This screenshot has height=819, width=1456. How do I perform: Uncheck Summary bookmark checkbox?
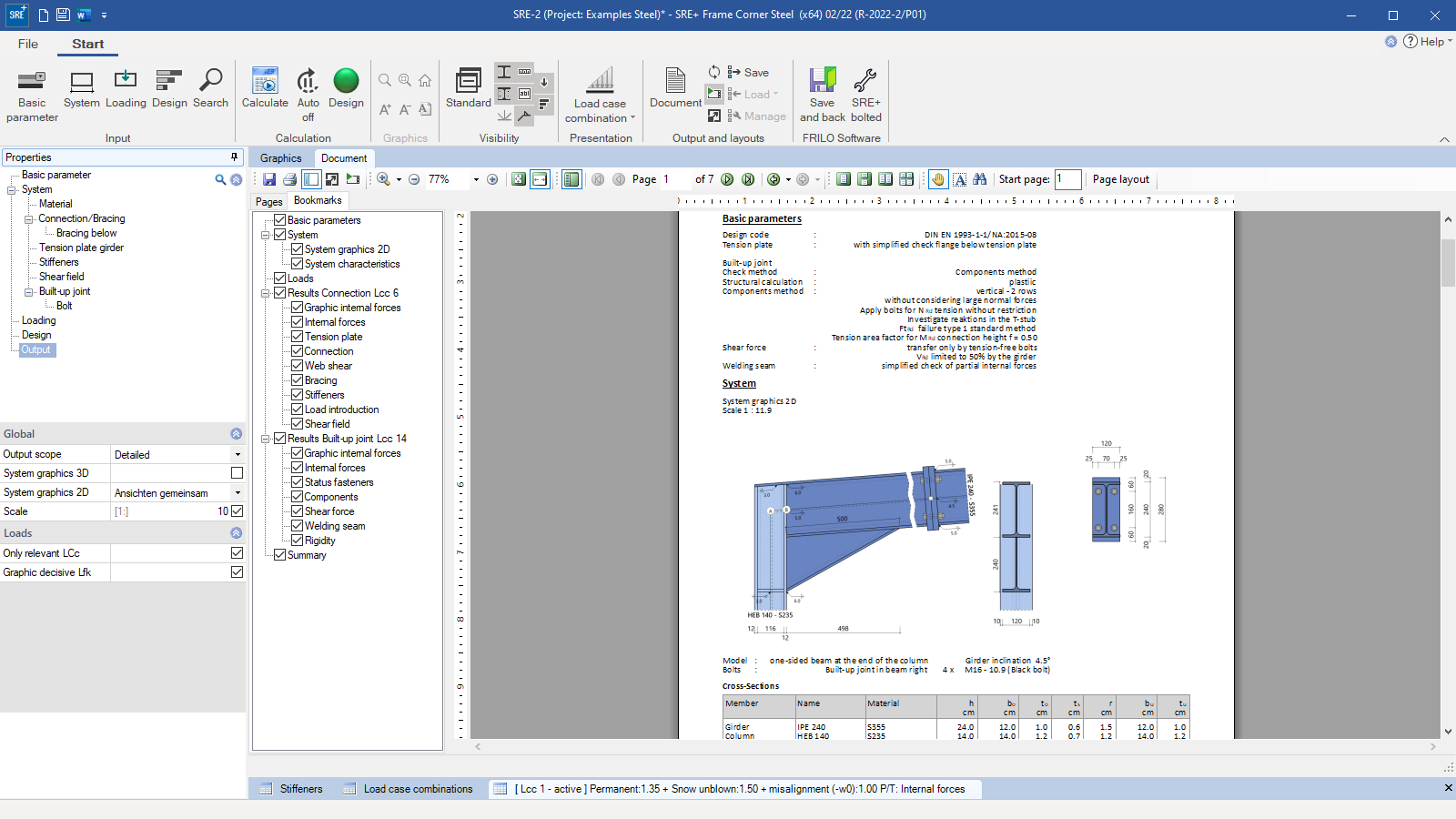click(x=280, y=555)
